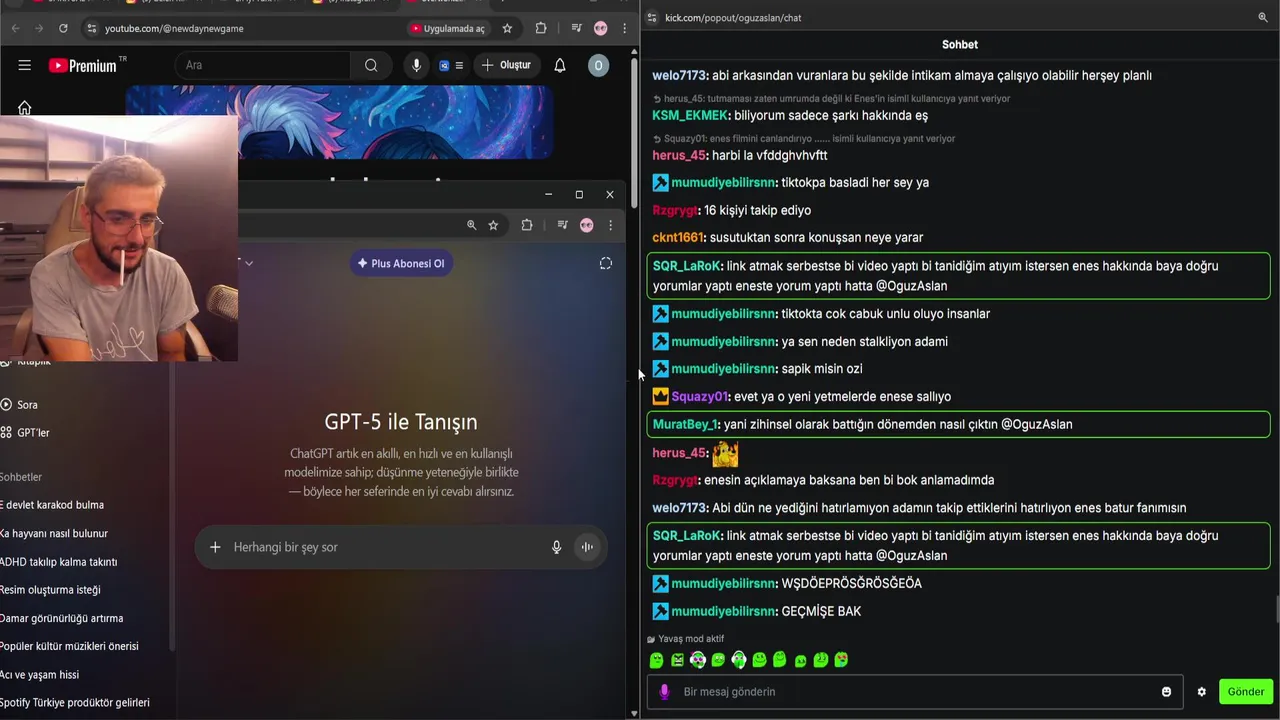Start YouTube voice search with microphone

(x=416, y=65)
